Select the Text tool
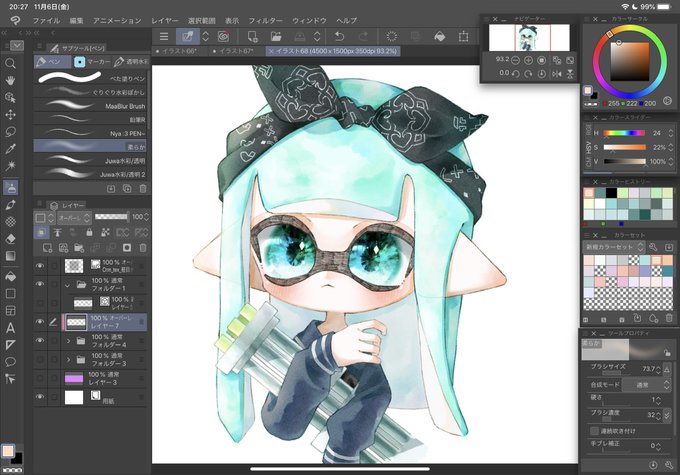 [x=10, y=328]
